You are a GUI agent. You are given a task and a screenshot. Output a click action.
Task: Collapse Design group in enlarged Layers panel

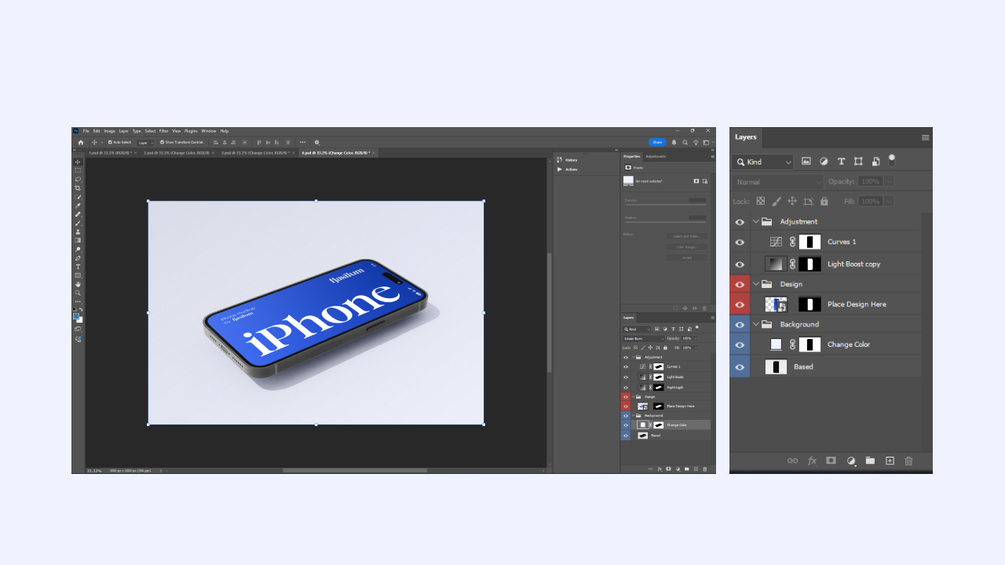756,284
